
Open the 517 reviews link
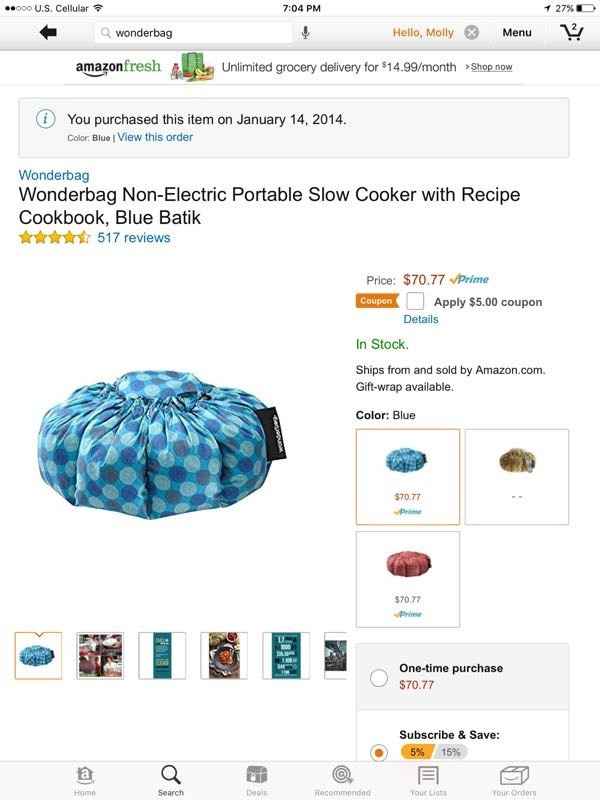133,237
